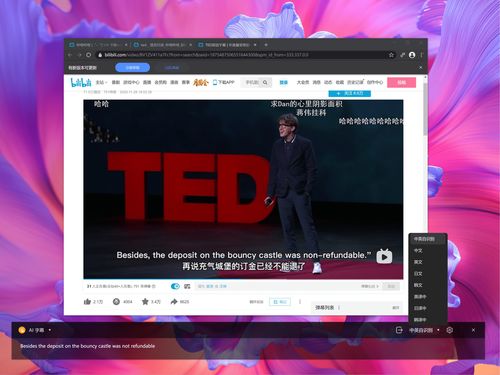Viewport: 500px width, 375px height.
Task: Dismiss the update notification bar
Action: click(x=421, y=68)
